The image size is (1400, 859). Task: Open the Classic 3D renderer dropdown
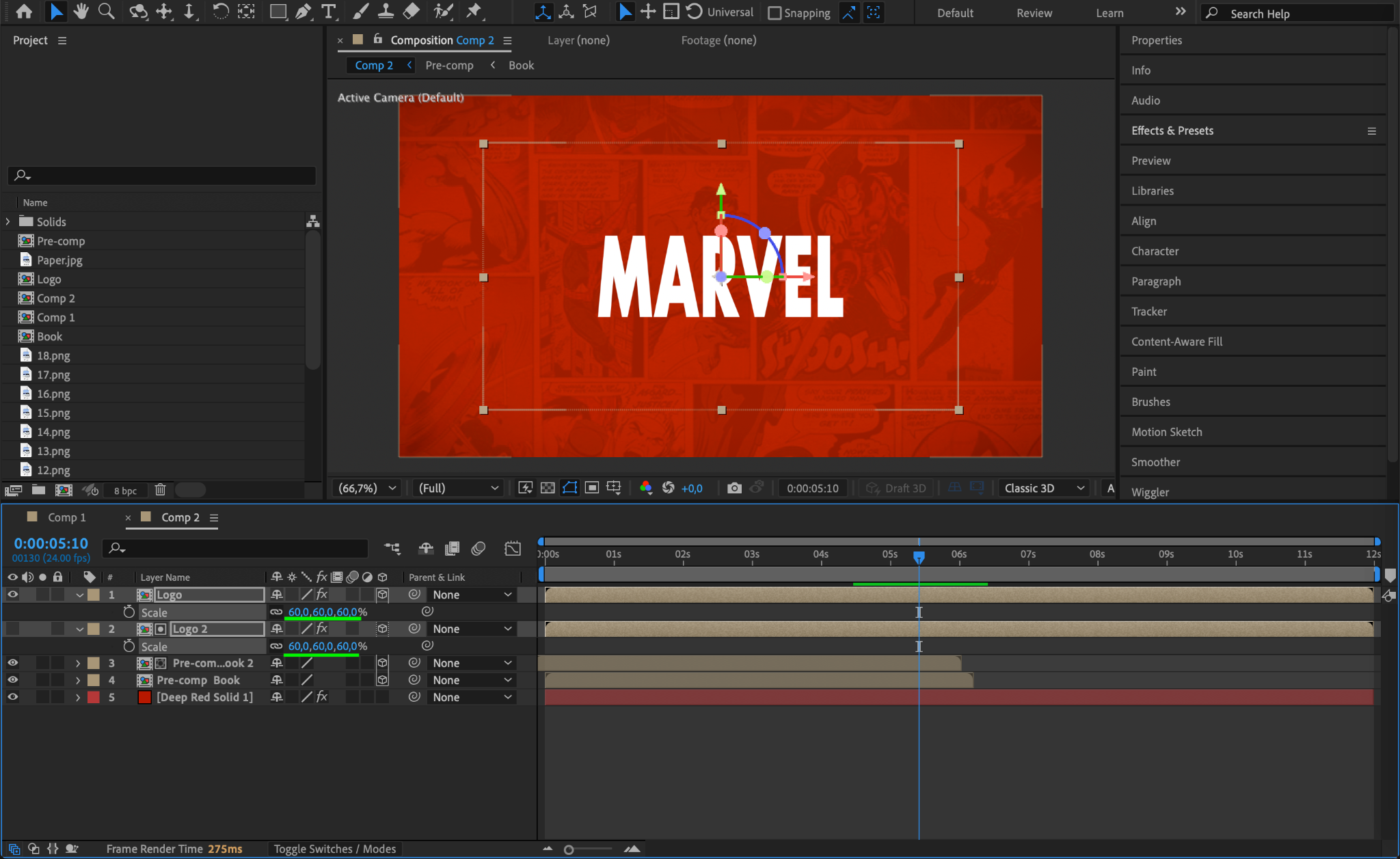pos(1043,488)
